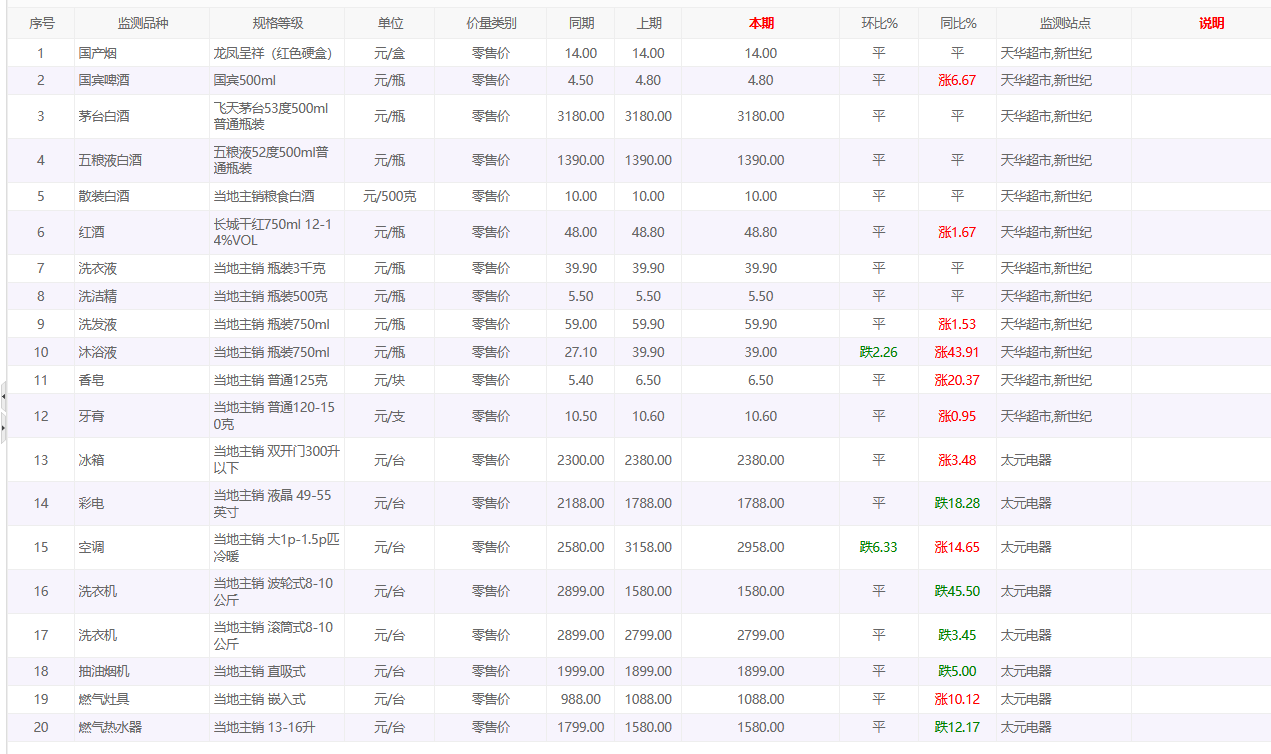The height and width of the screenshot is (754, 1271).
Task: Select the 同比% column header
Action: [x=958, y=23]
